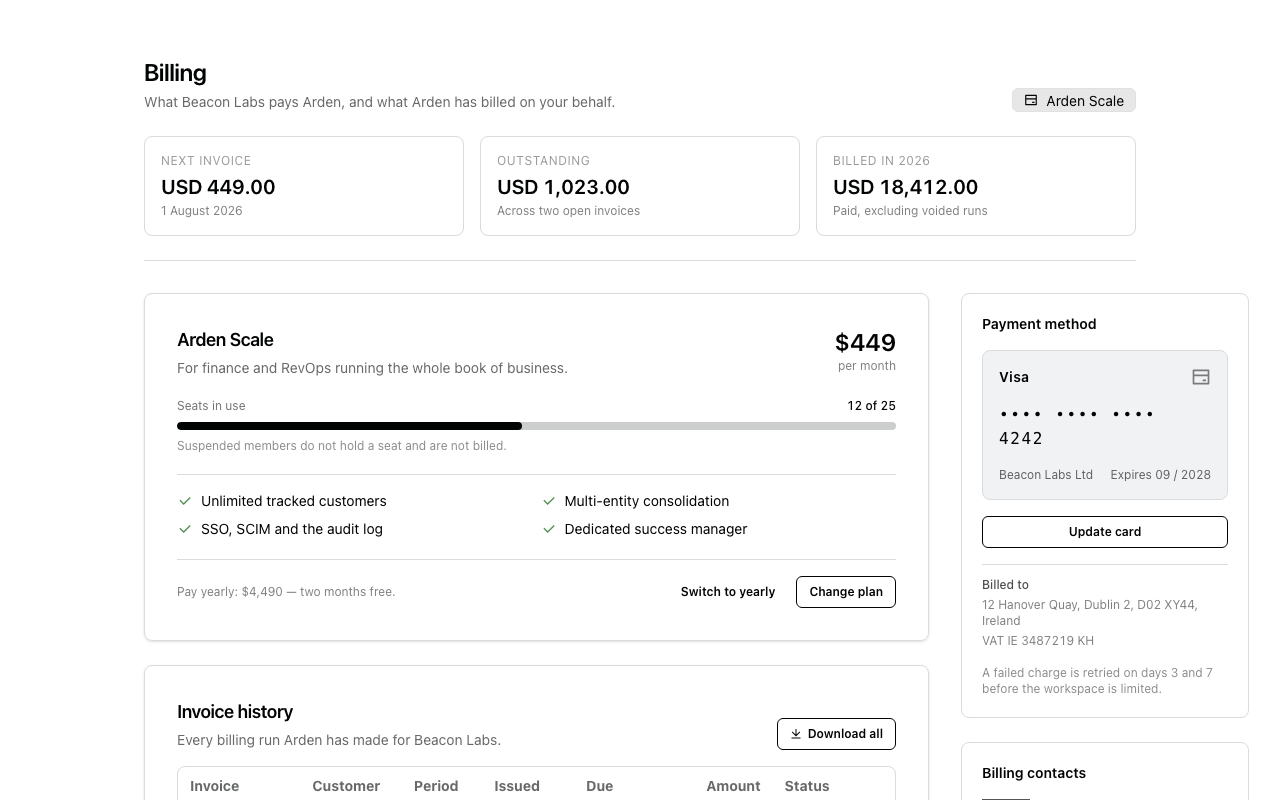Open the Billed in 2026 card

(976, 186)
